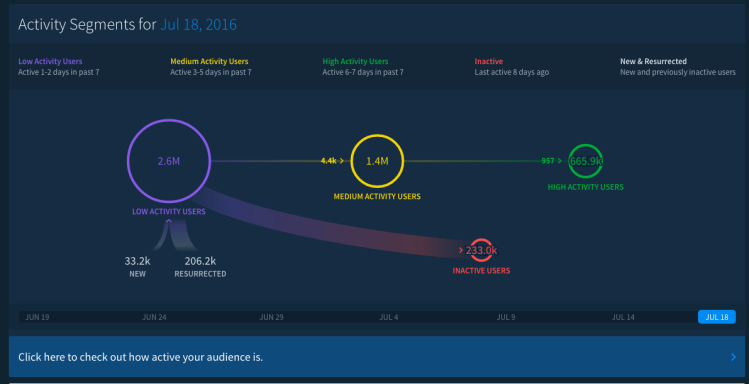Screen dimensions: 749x384
Task: Click the green High Activity Users 665.9k circle
Action: point(585,161)
